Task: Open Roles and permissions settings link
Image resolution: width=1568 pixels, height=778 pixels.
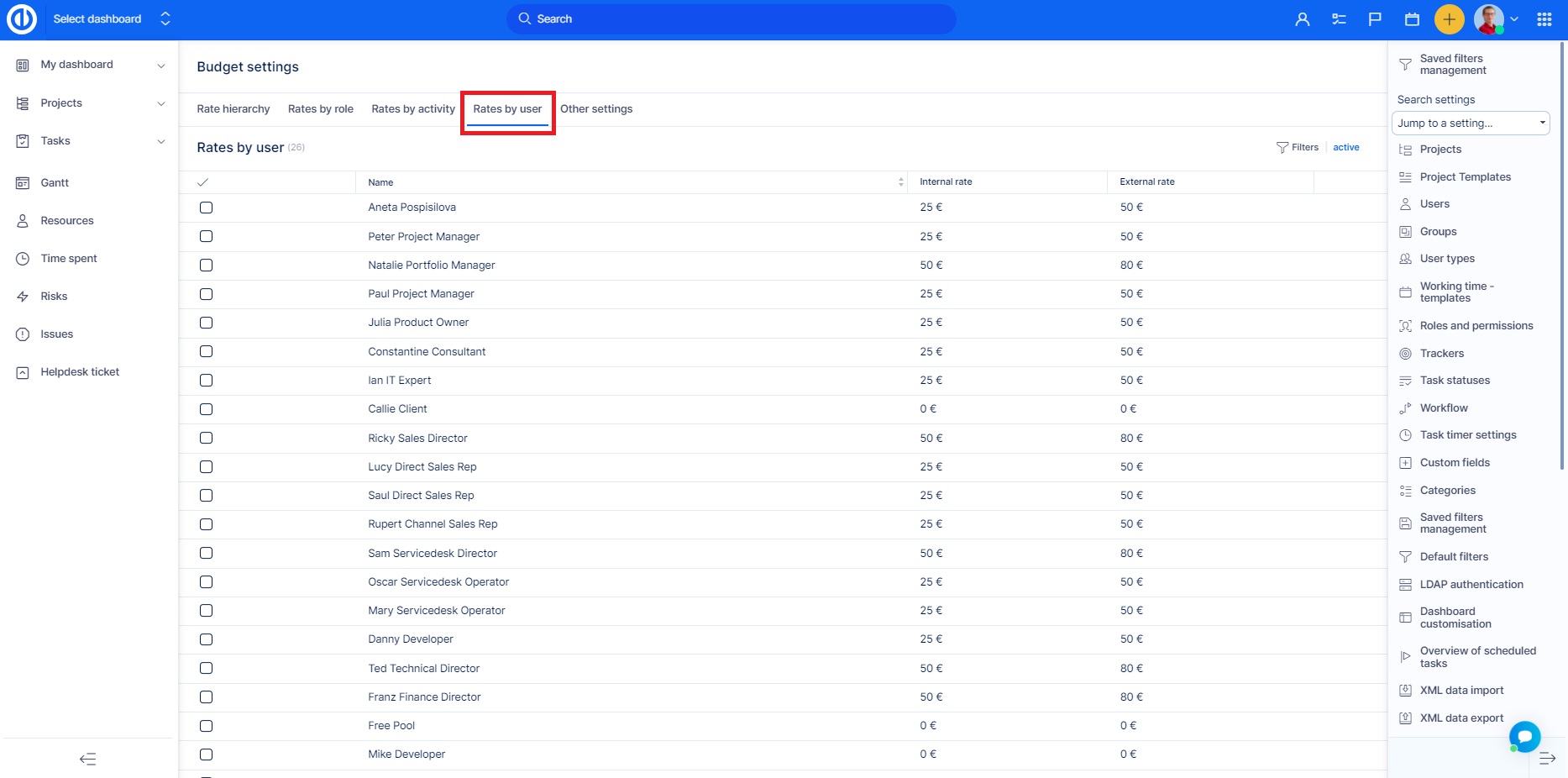Action: pyautogui.click(x=1476, y=326)
